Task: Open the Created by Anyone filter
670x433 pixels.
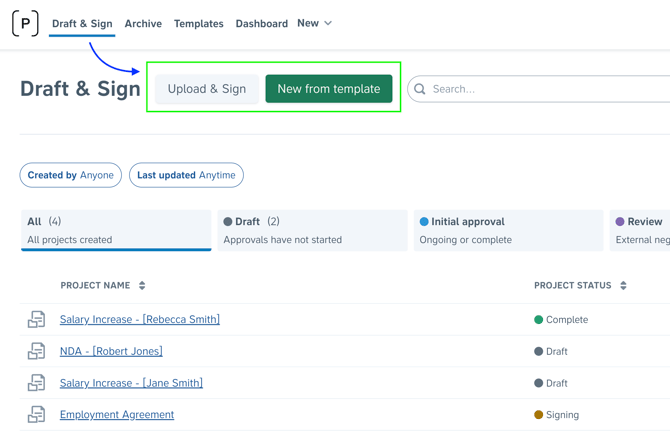Action: point(70,175)
